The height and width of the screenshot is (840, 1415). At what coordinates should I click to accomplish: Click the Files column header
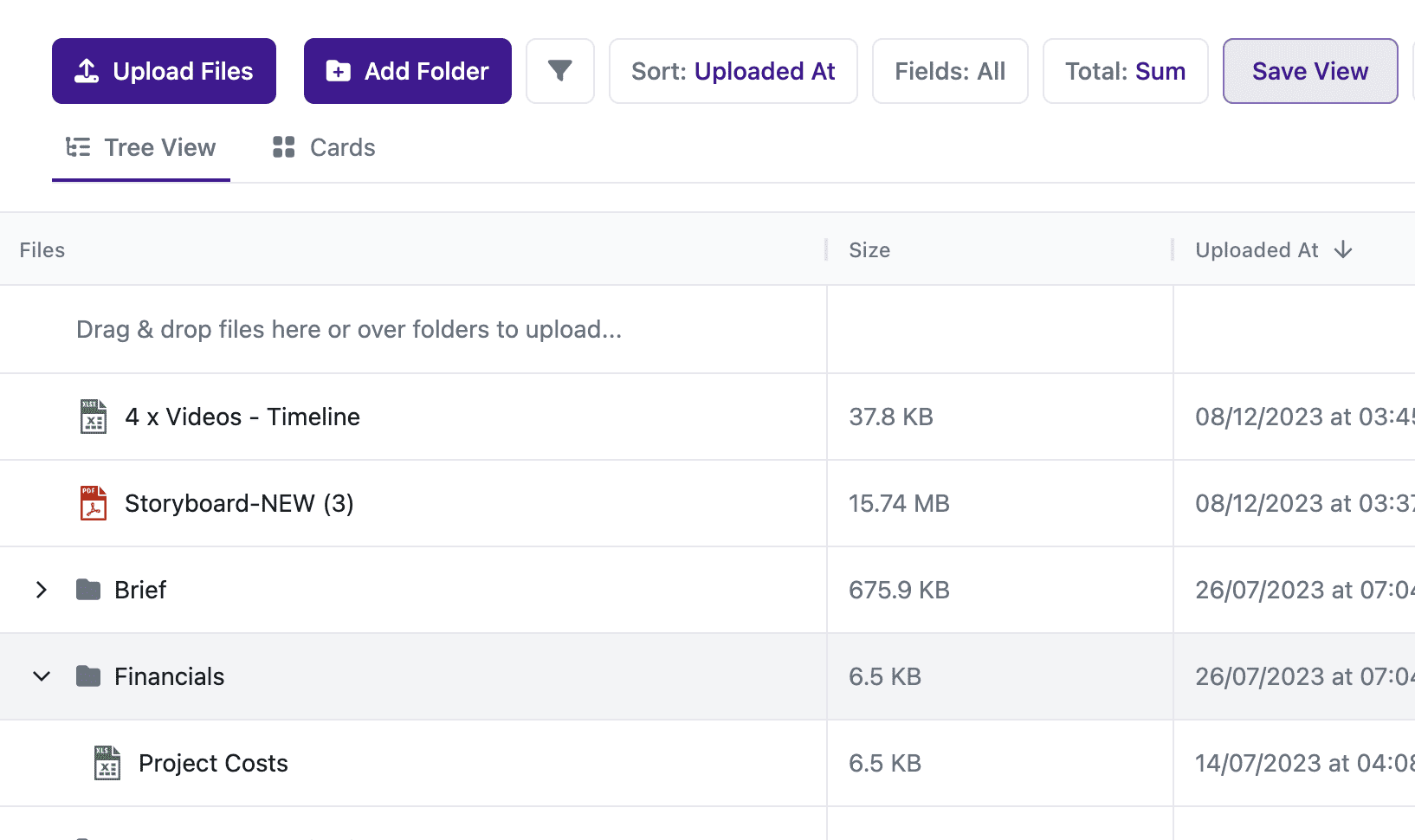coord(42,250)
